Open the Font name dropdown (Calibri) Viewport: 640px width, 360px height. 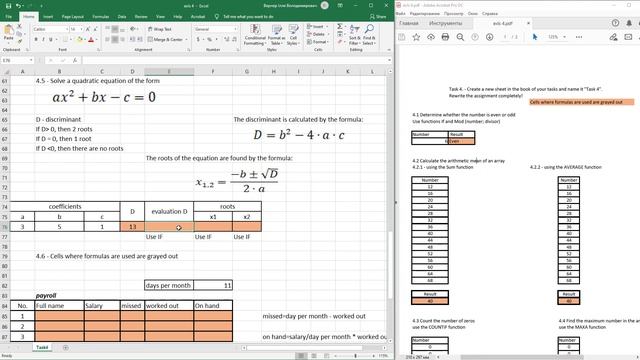(x=67, y=29)
